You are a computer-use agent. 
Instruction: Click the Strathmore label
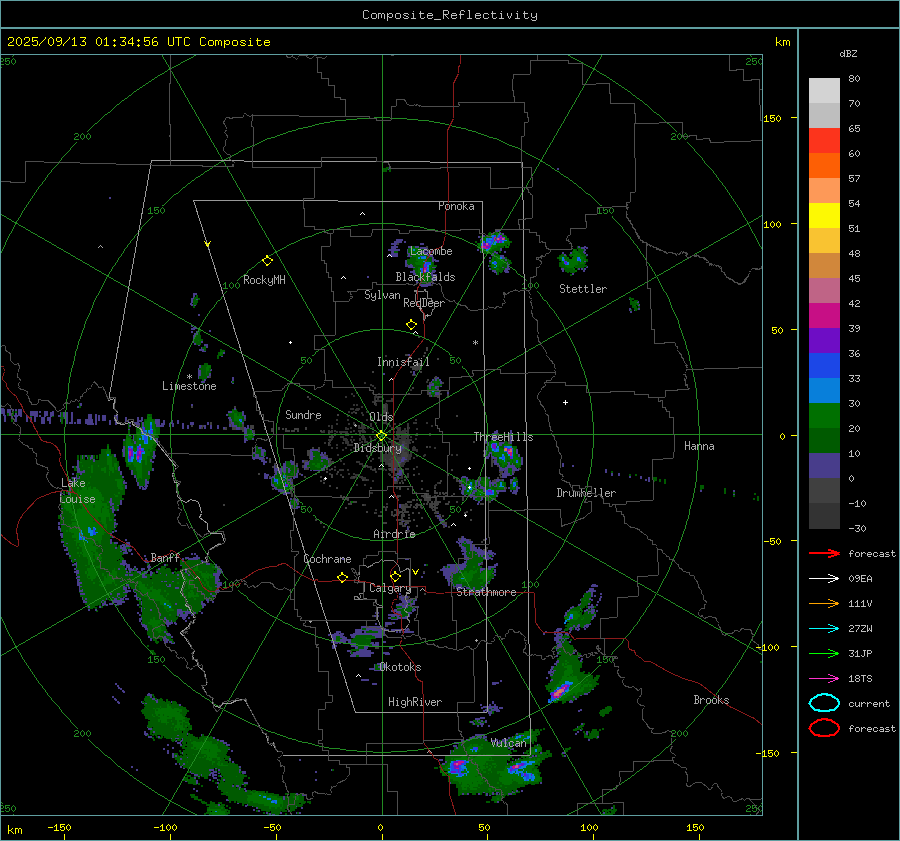486,592
